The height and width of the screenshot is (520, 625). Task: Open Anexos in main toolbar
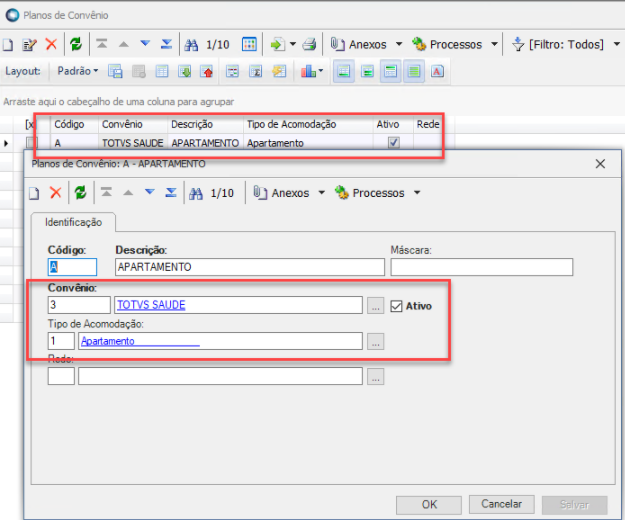(x=359, y=44)
